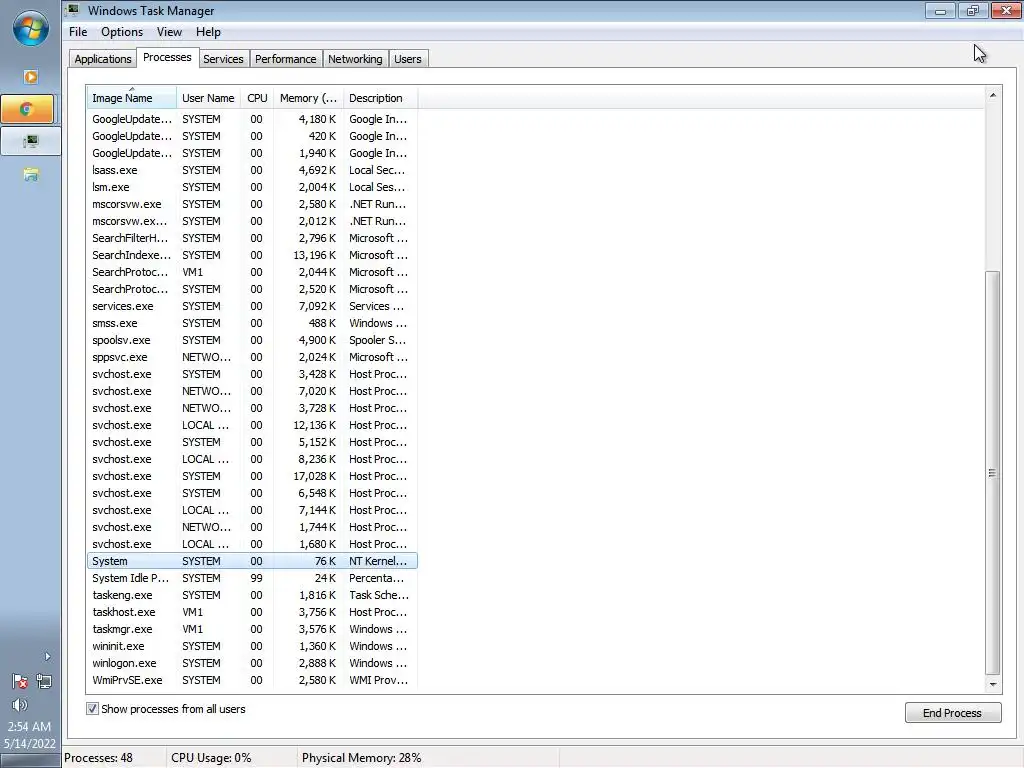Screen dimensions: 1024x768
Task: Show hidden tray icons arrow
Action: point(47,656)
